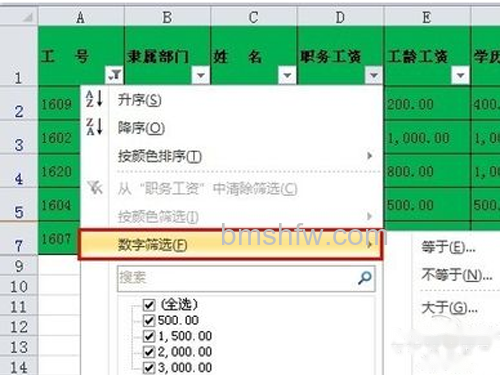Select row 1 header

(x=19, y=56)
